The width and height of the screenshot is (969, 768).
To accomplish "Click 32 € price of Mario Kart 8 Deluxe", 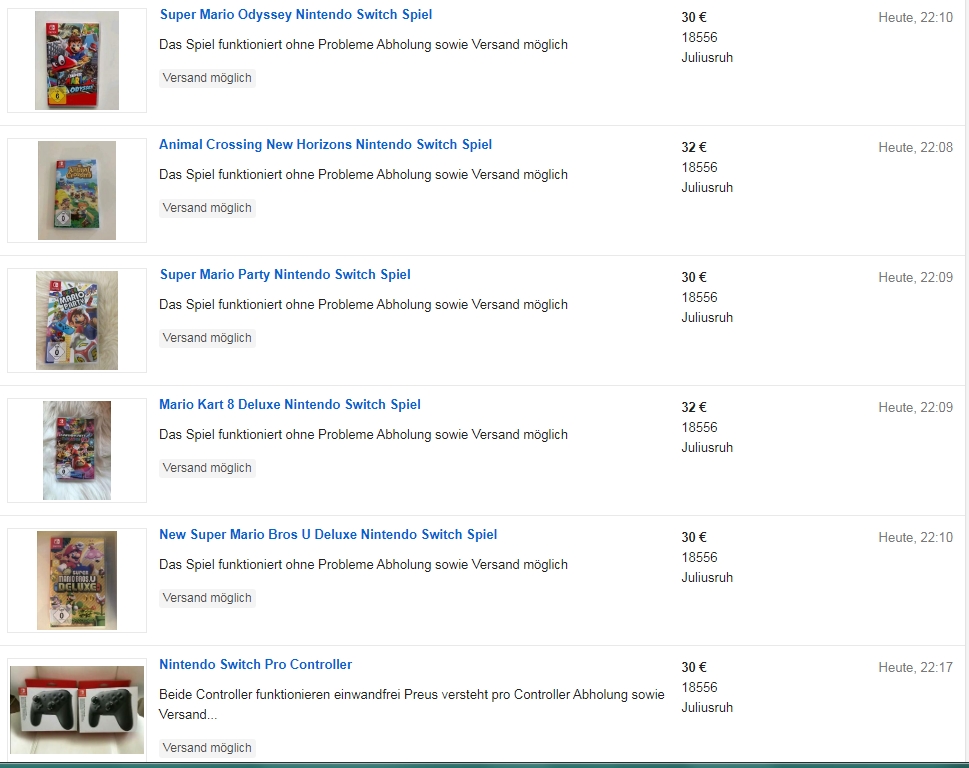I will click(x=694, y=407).
